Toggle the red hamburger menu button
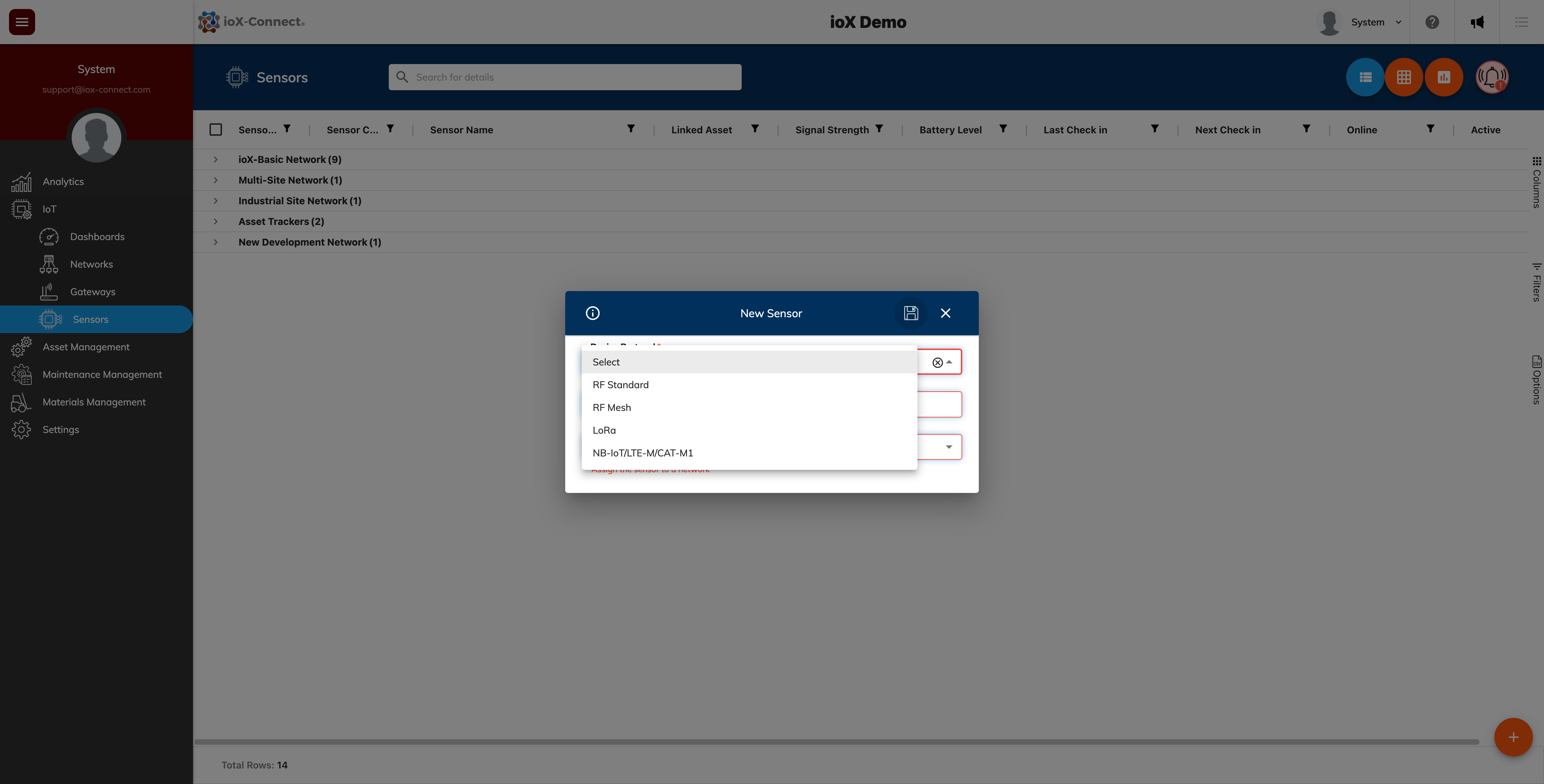 coord(22,22)
